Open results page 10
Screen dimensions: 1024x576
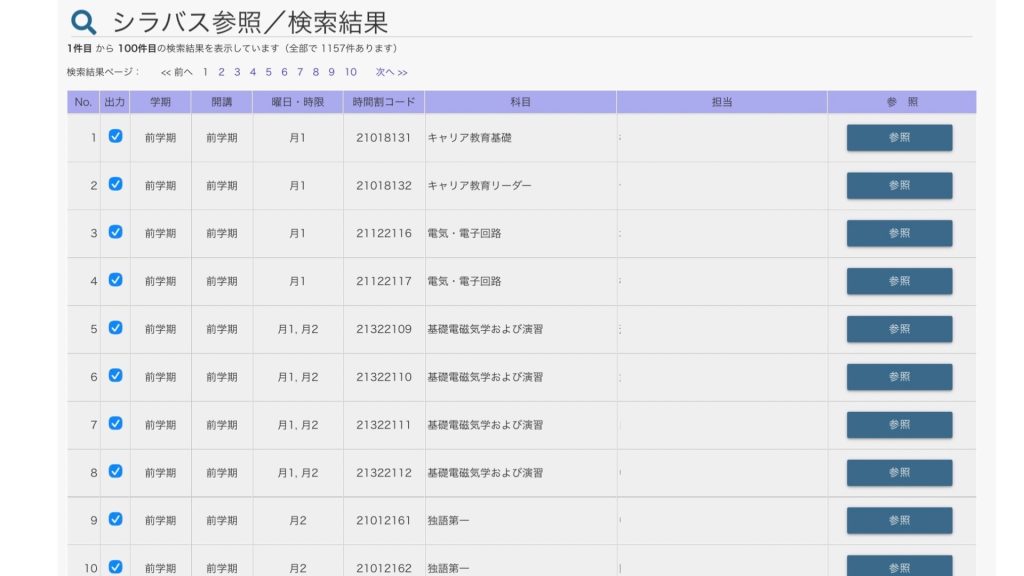tap(350, 72)
